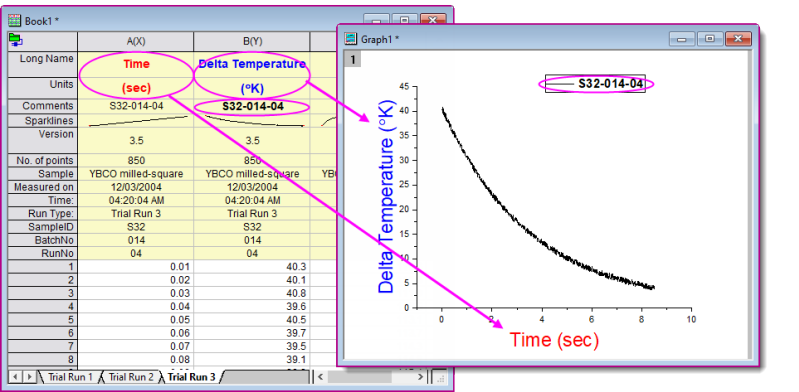The image size is (799, 392).
Task: Close the Book1 workbook window
Action: 433,20
